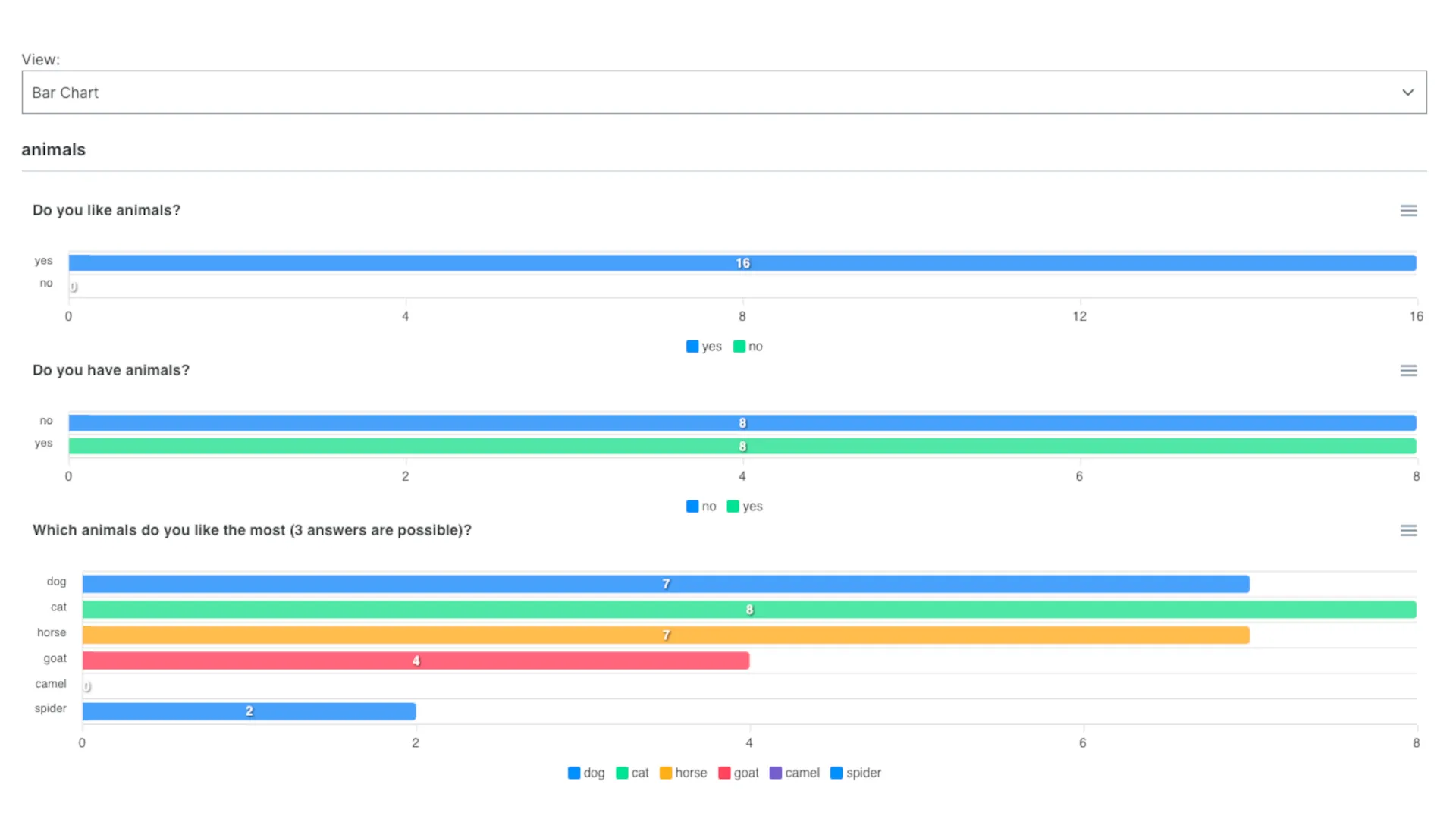This screenshot has width=1456, height=819.
Task: Click the blue 'dog' bar showing value 7
Action: click(x=666, y=584)
